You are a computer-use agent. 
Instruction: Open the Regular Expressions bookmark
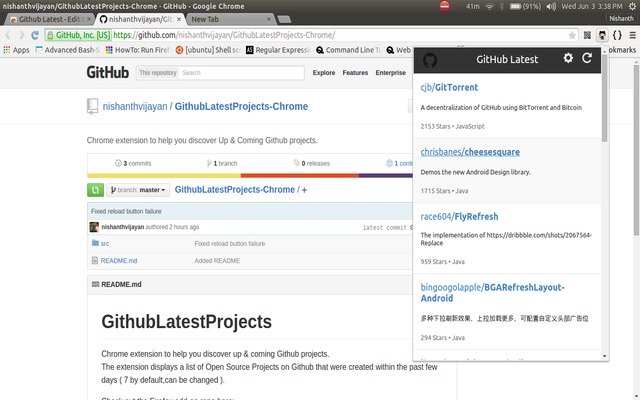pos(278,50)
